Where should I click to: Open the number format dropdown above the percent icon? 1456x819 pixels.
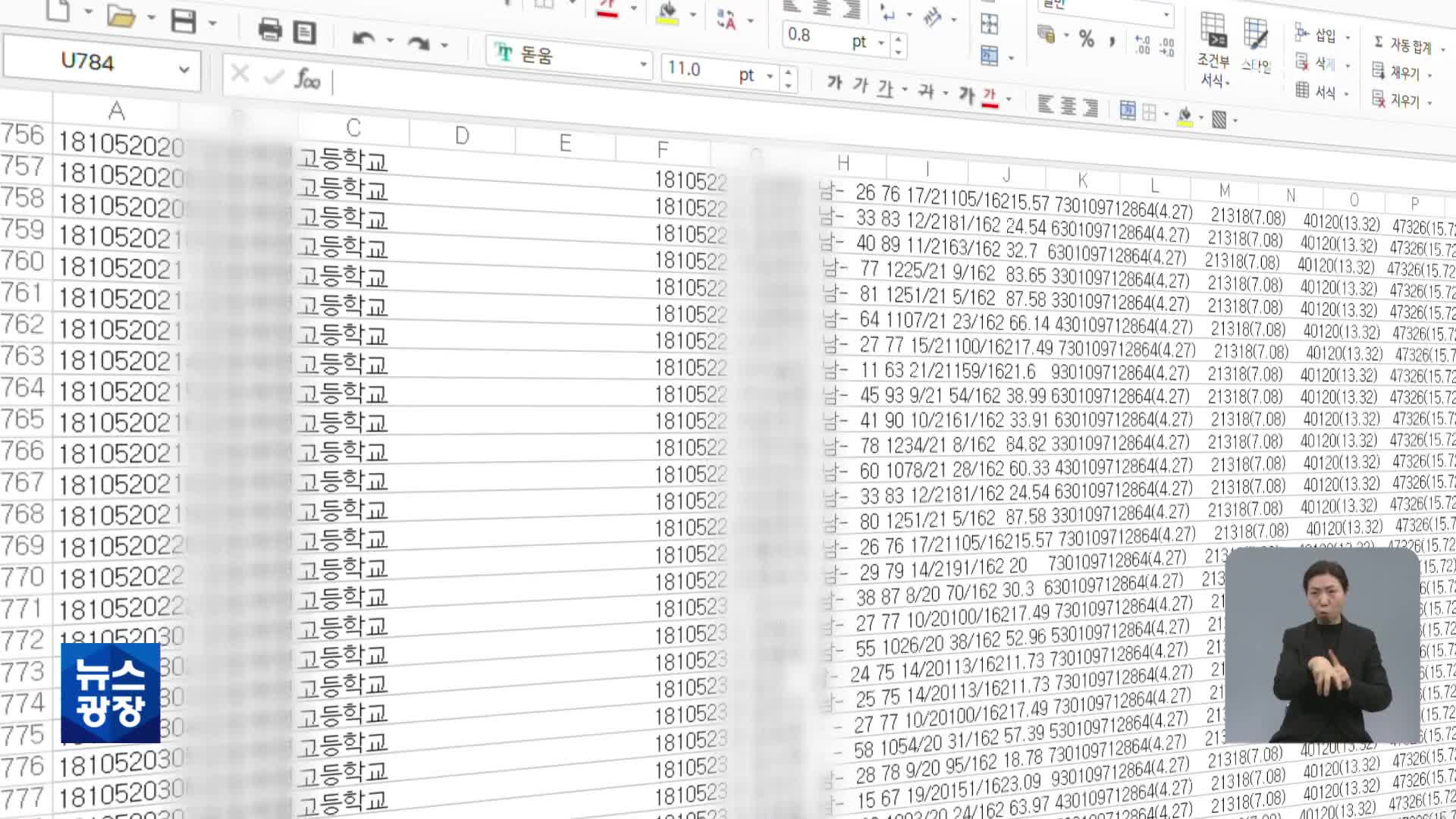(x=1166, y=14)
